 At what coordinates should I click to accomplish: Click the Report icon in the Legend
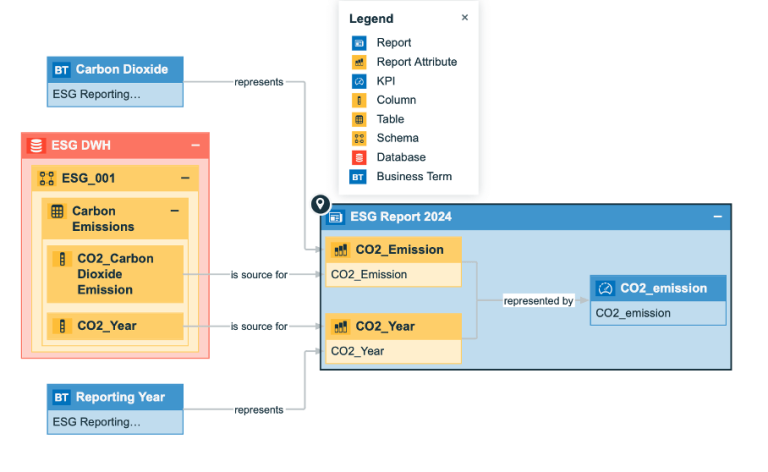(359, 43)
